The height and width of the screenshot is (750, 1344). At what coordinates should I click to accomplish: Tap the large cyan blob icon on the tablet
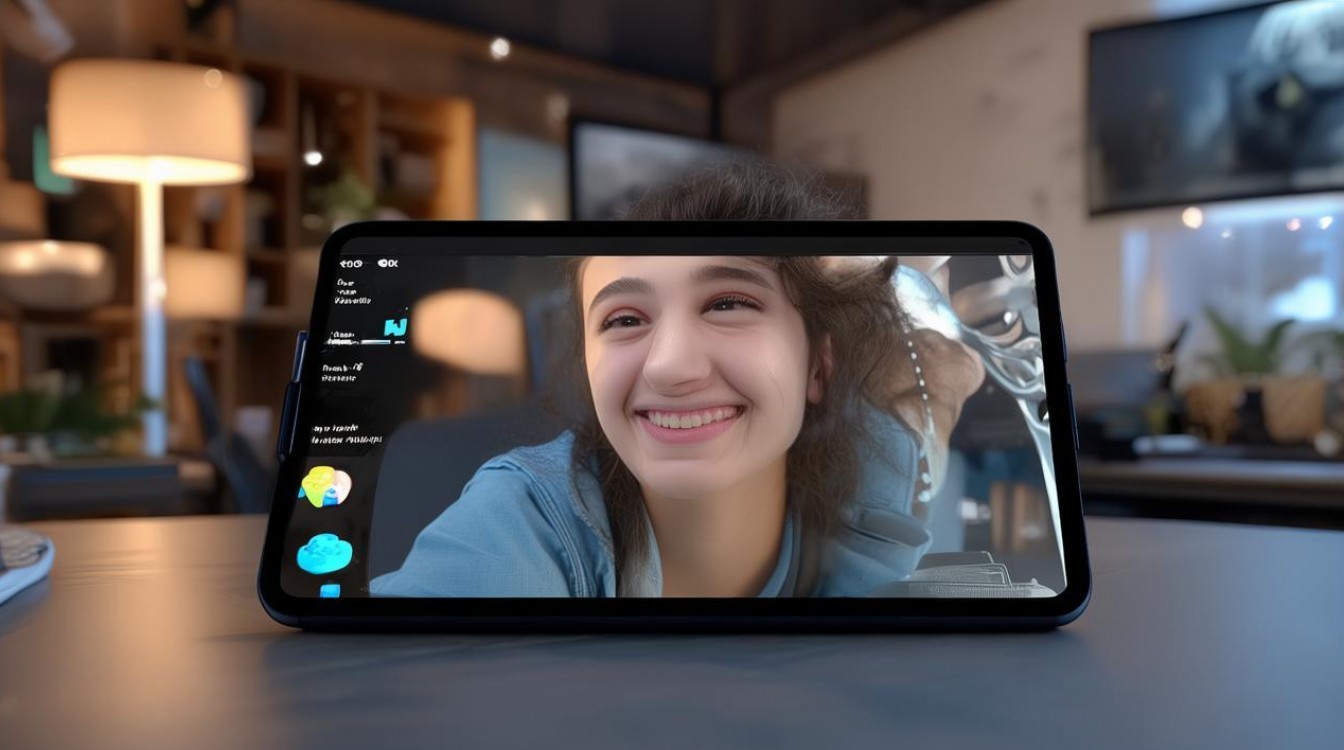point(324,553)
